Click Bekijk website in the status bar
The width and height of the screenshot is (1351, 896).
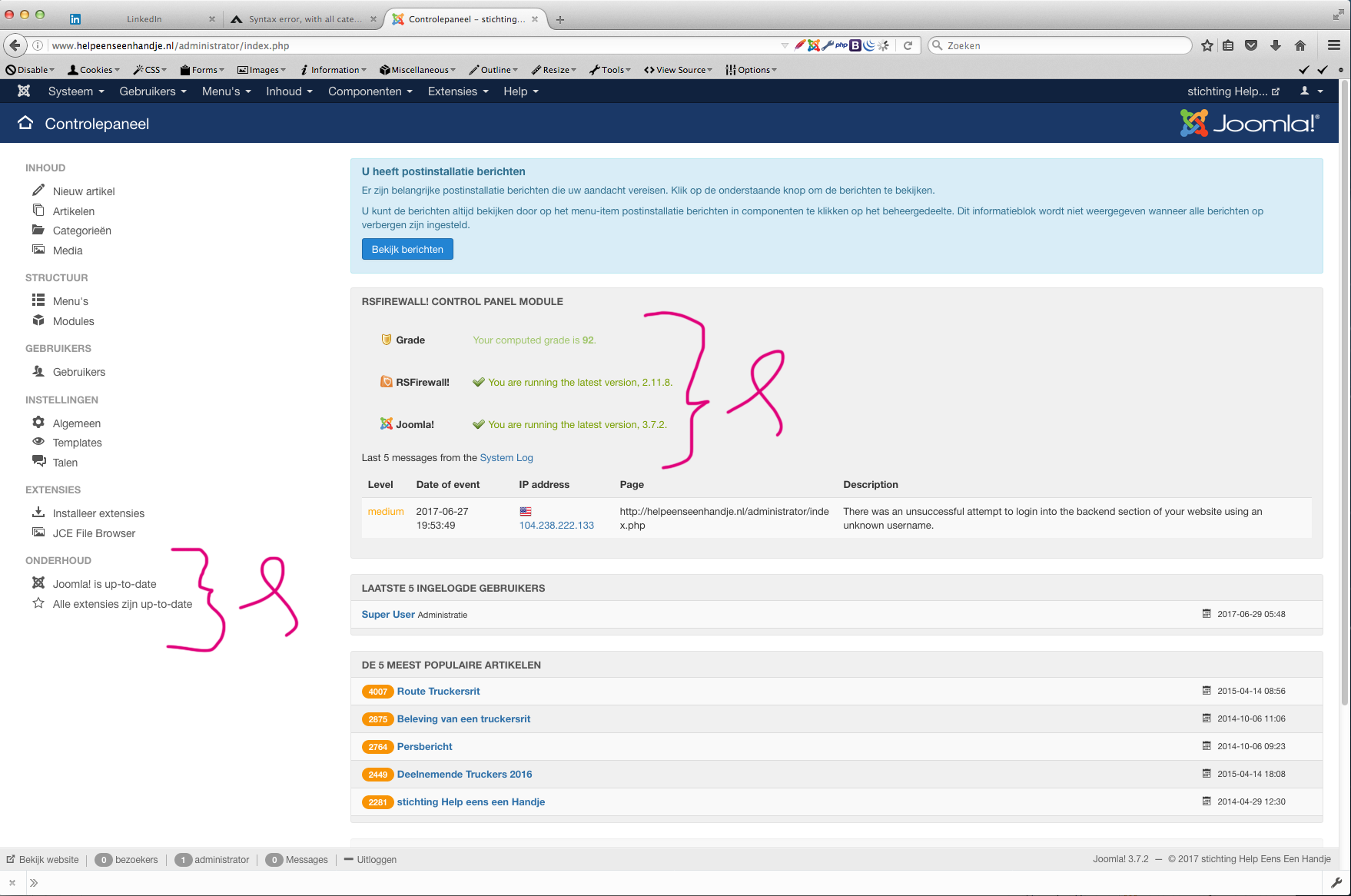pos(43,859)
